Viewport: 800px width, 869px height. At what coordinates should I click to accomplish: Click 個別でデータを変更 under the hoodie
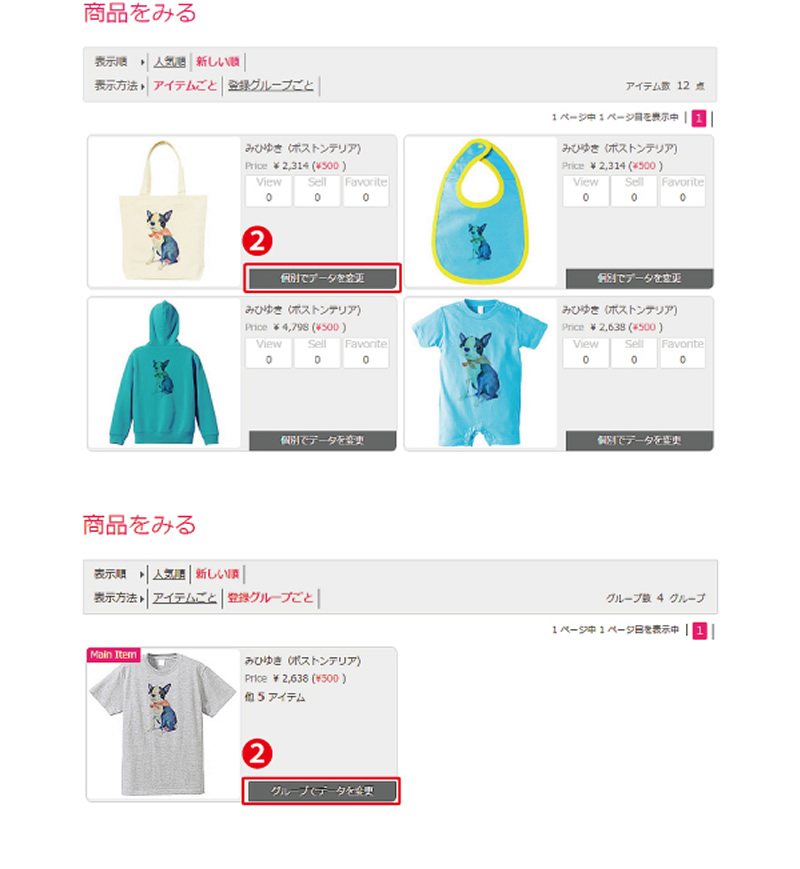coord(322,441)
